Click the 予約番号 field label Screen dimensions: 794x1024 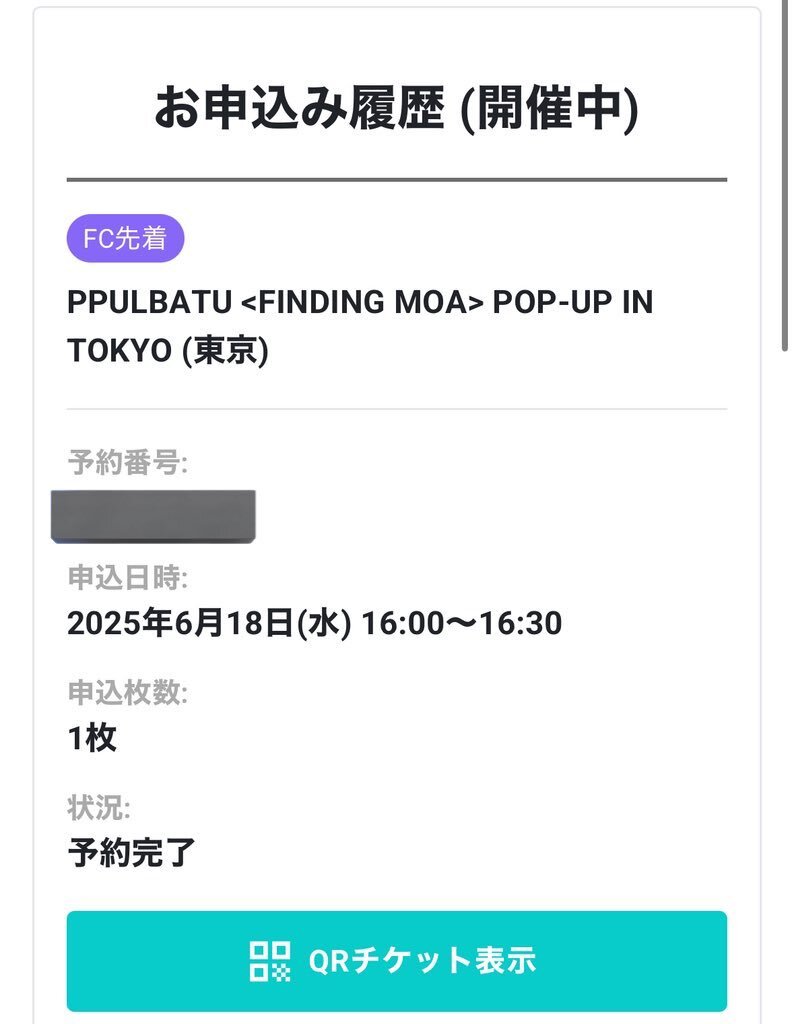pos(127,462)
